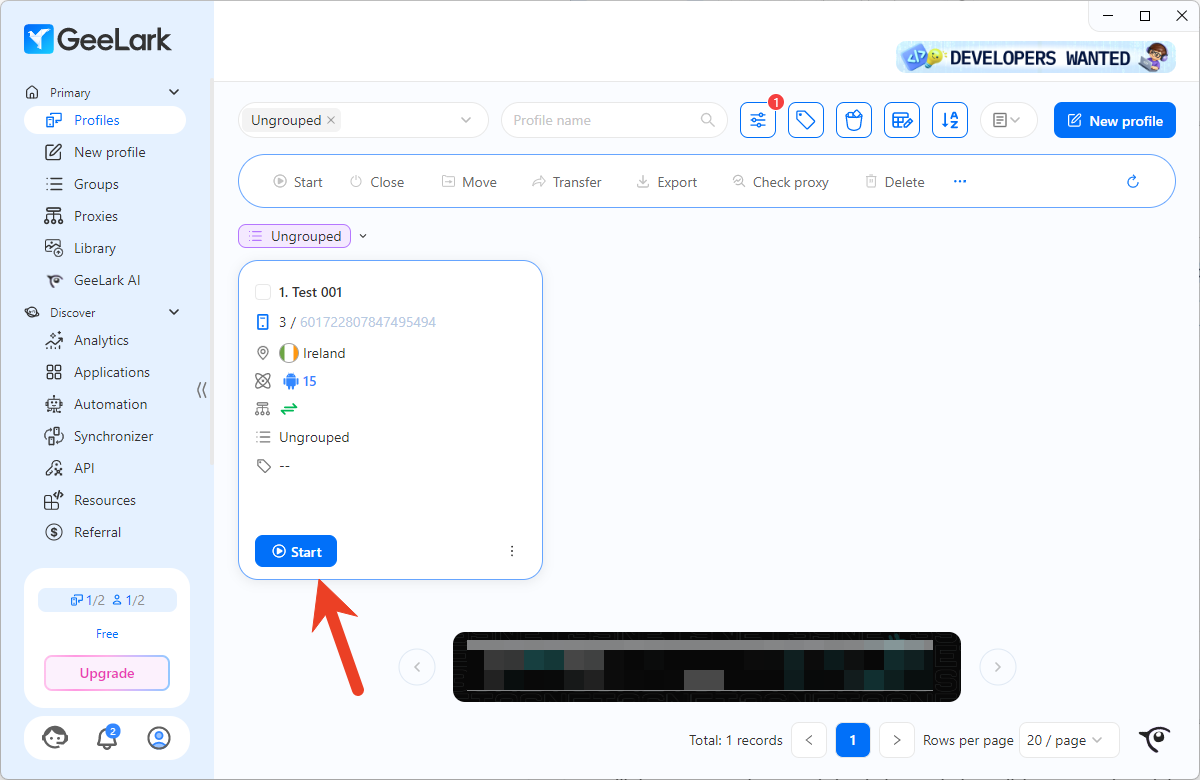Expand the group filter dropdown
This screenshot has height=780, width=1200.
(x=466, y=120)
